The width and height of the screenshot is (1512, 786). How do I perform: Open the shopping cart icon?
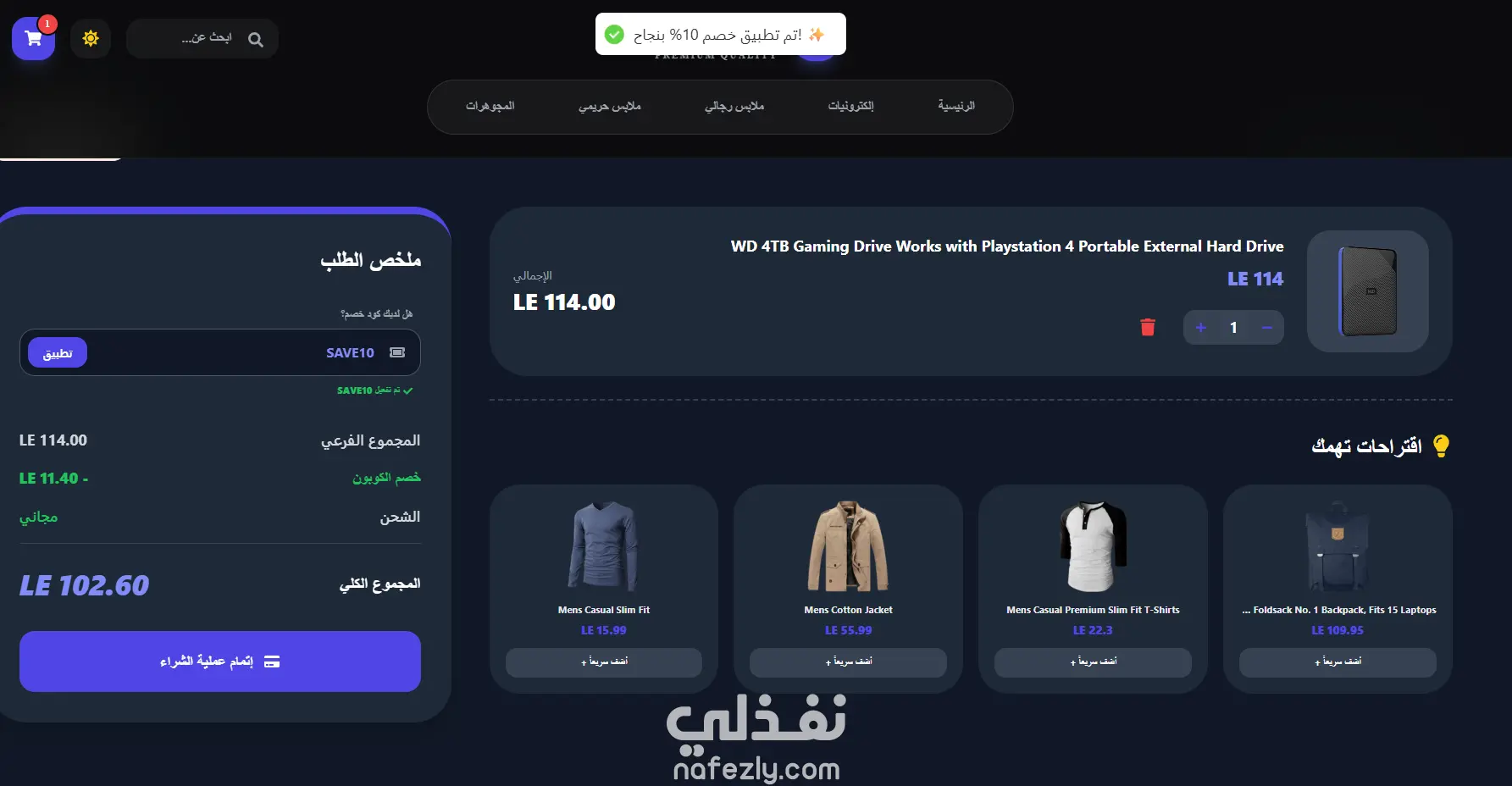tap(33, 39)
